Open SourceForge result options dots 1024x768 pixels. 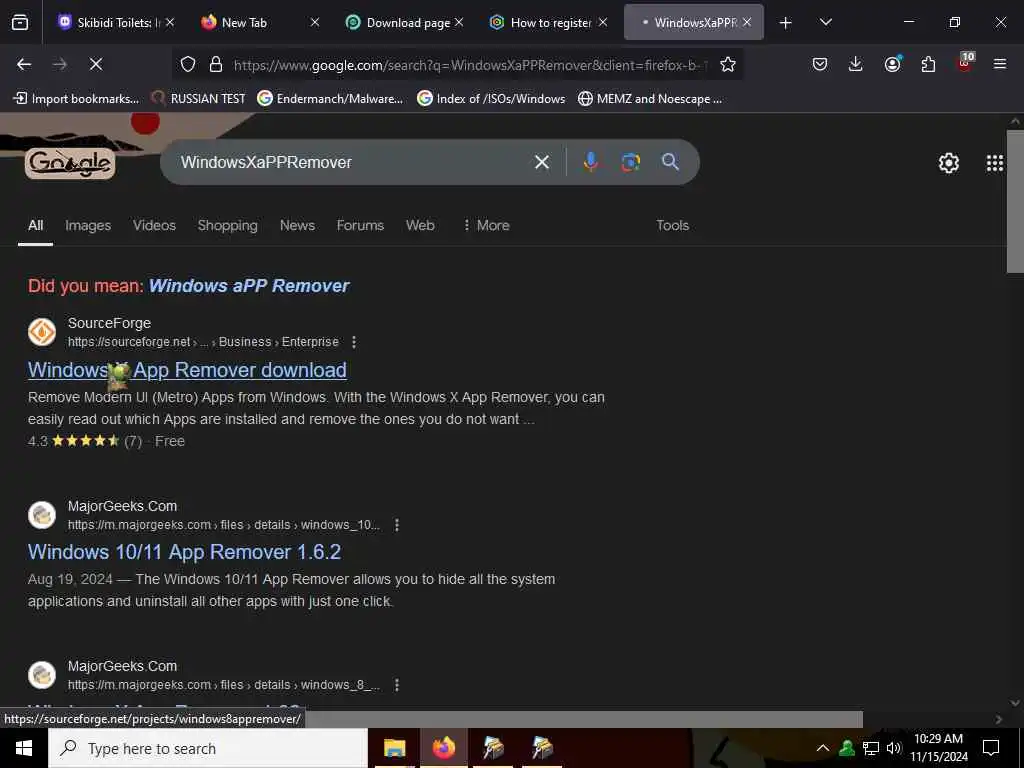(354, 342)
